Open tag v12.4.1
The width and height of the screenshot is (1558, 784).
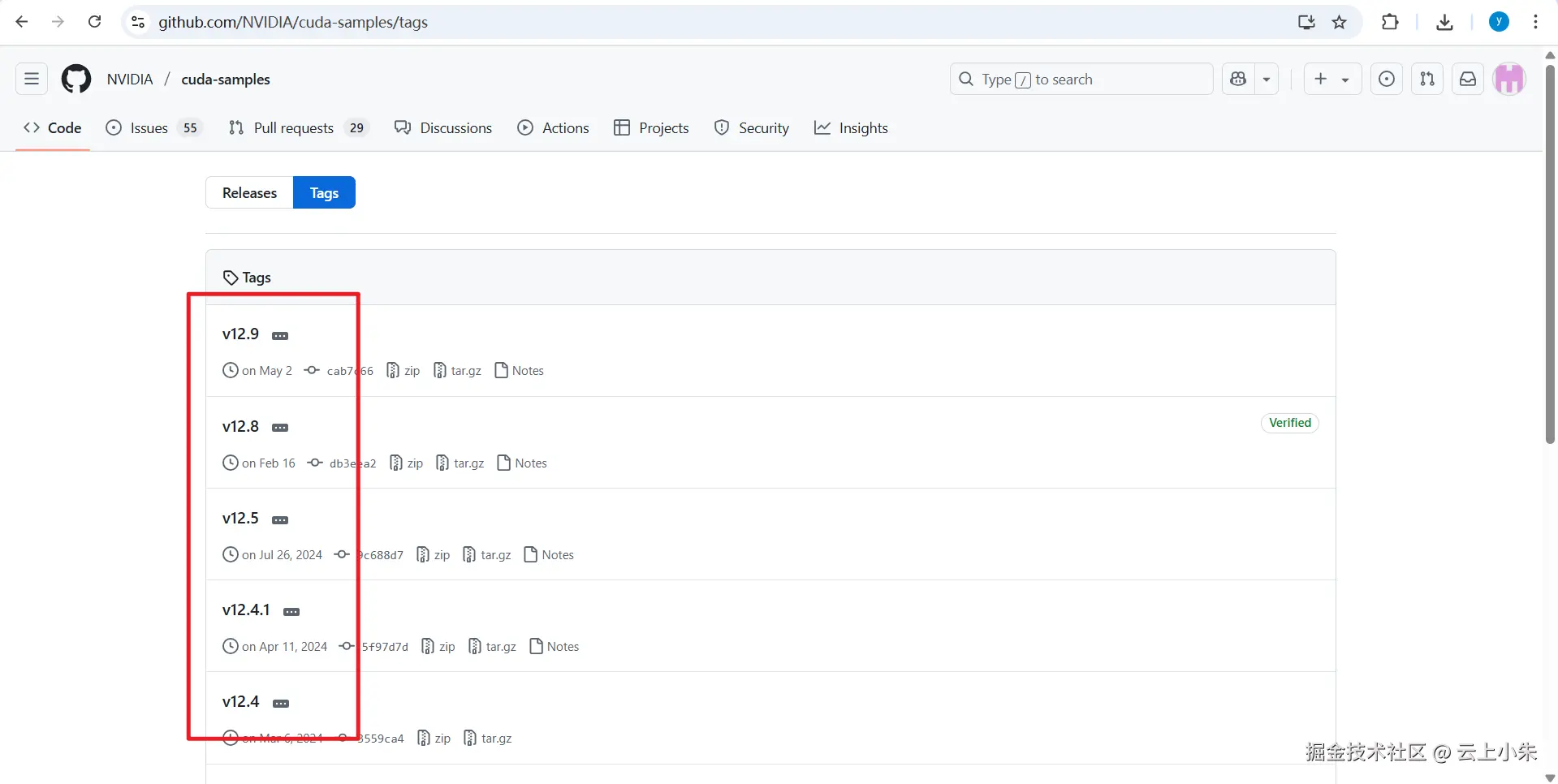pos(246,610)
